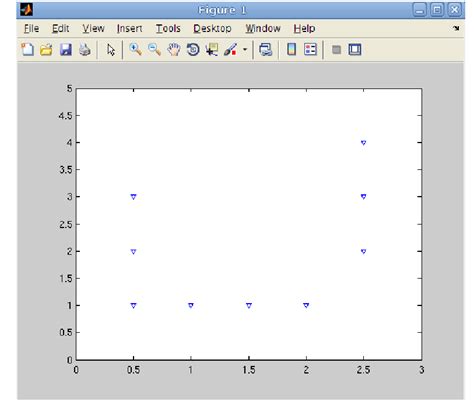Open the Tools menu
Screen dimensions: 474x402
tap(168, 28)
